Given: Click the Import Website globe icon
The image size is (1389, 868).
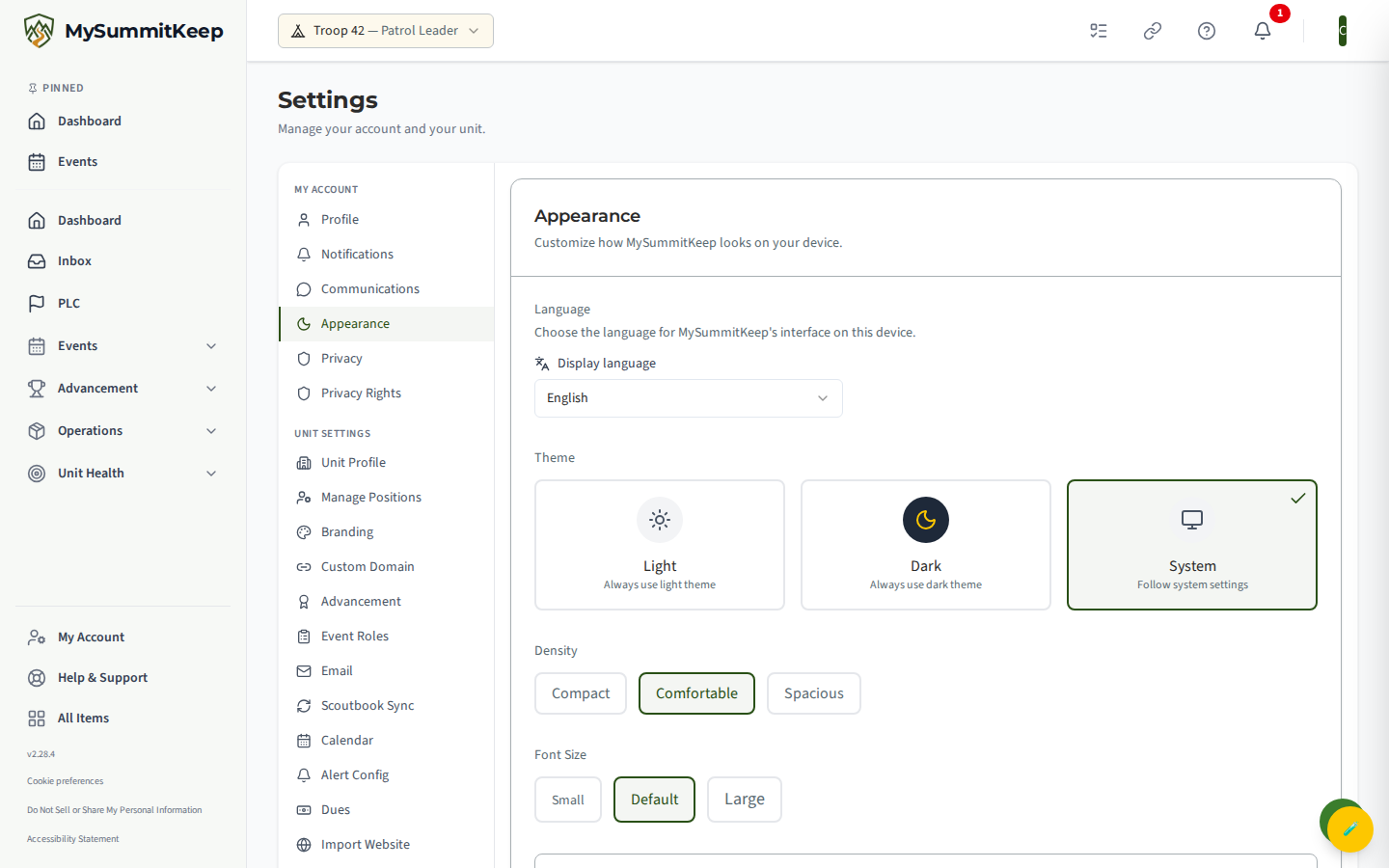Looking at the screenshot, I should (x=304, y=845).
